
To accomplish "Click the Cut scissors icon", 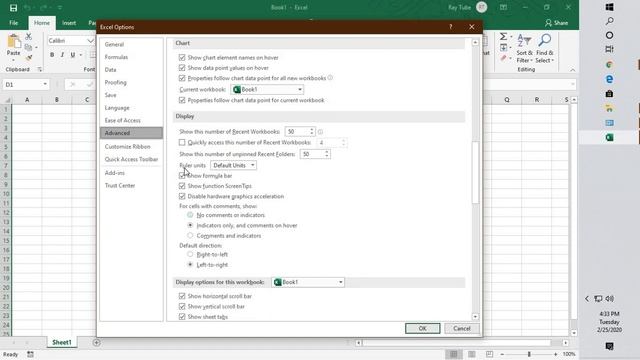I will [28, 37].
